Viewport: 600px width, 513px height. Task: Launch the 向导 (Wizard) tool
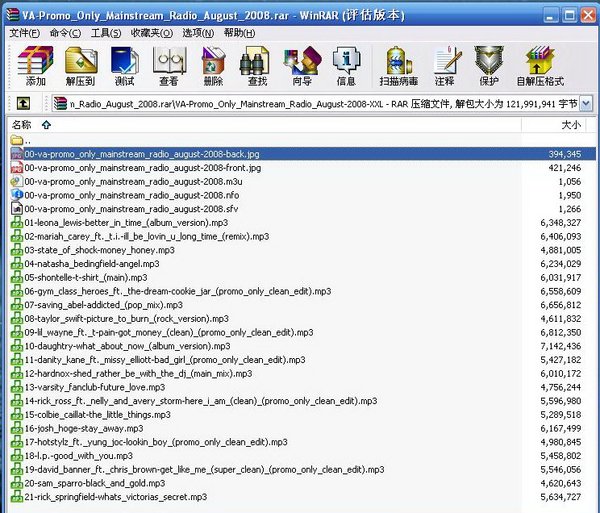coord(302,60)
